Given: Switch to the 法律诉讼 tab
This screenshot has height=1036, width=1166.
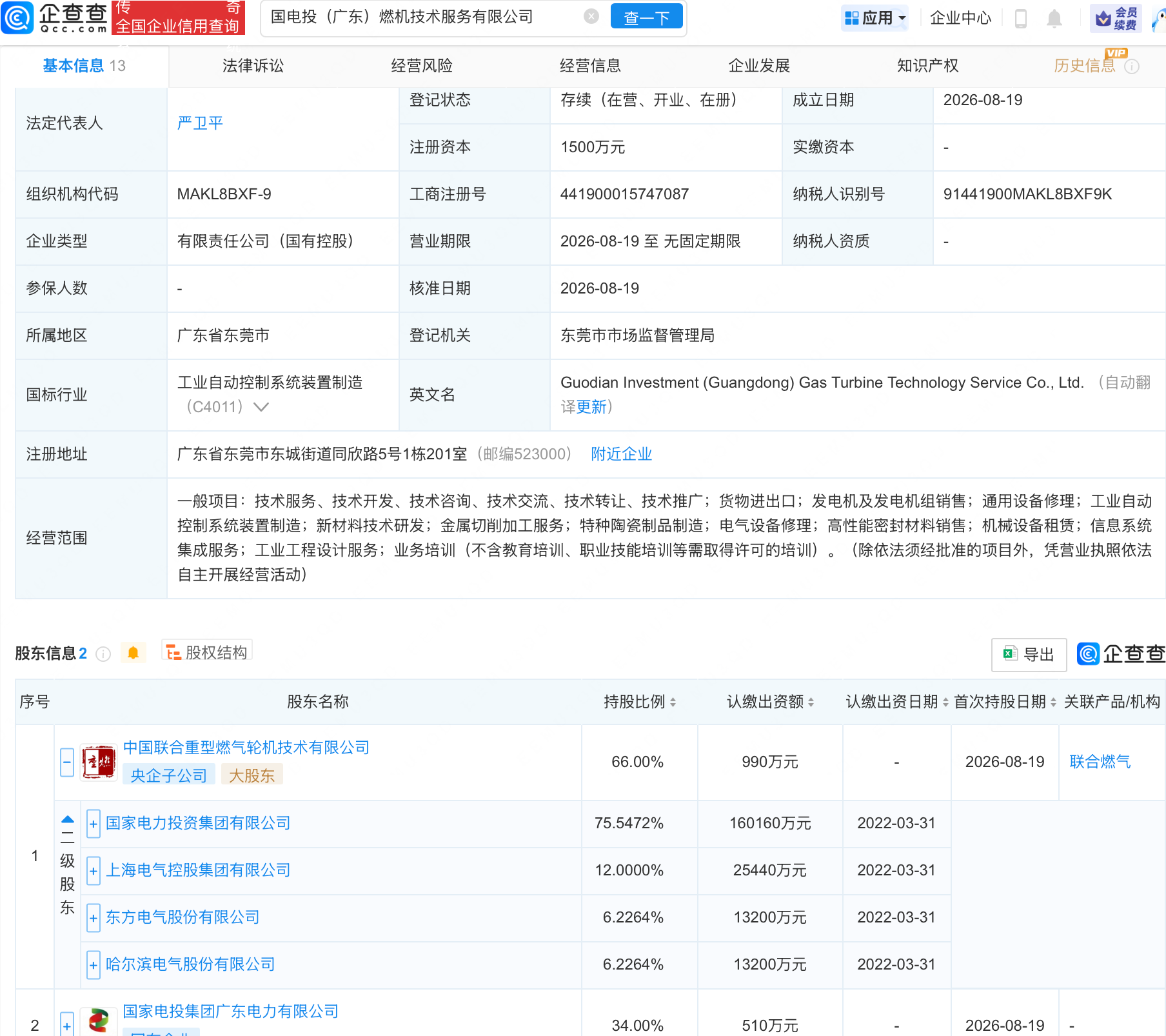Looking at the screenshot, I should tap(253, 66).
